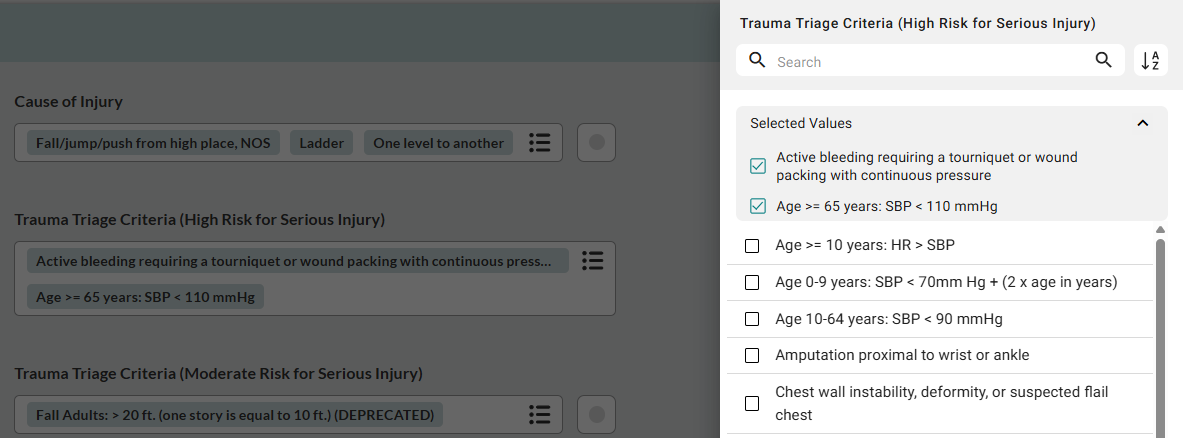Screen dimensions: 1183x438
Task: Click the magnifier icon left of Search
Action: 757,61
